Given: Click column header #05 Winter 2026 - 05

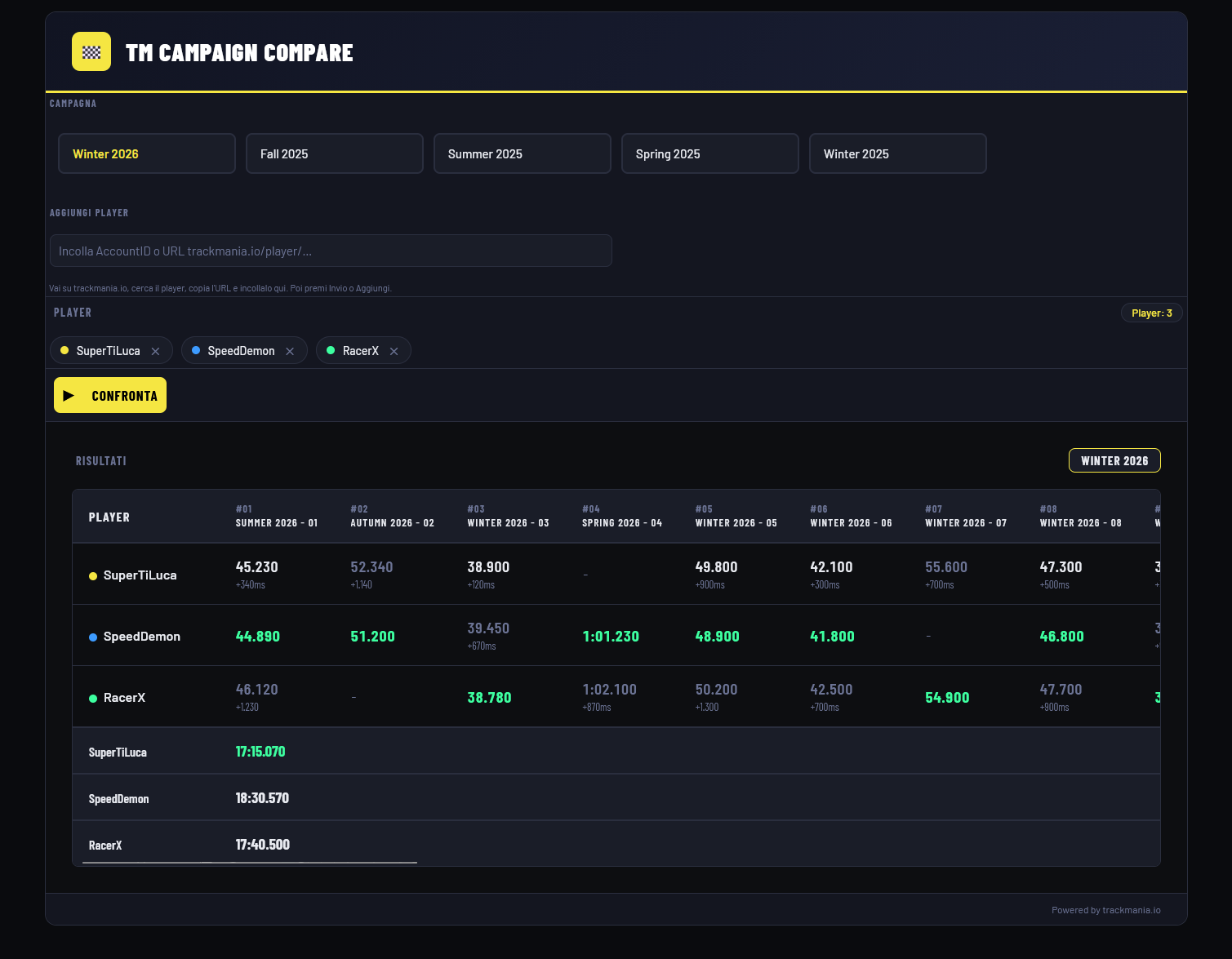Looking at the screenshot, I should pyautogui.click(x=736, y=516).
